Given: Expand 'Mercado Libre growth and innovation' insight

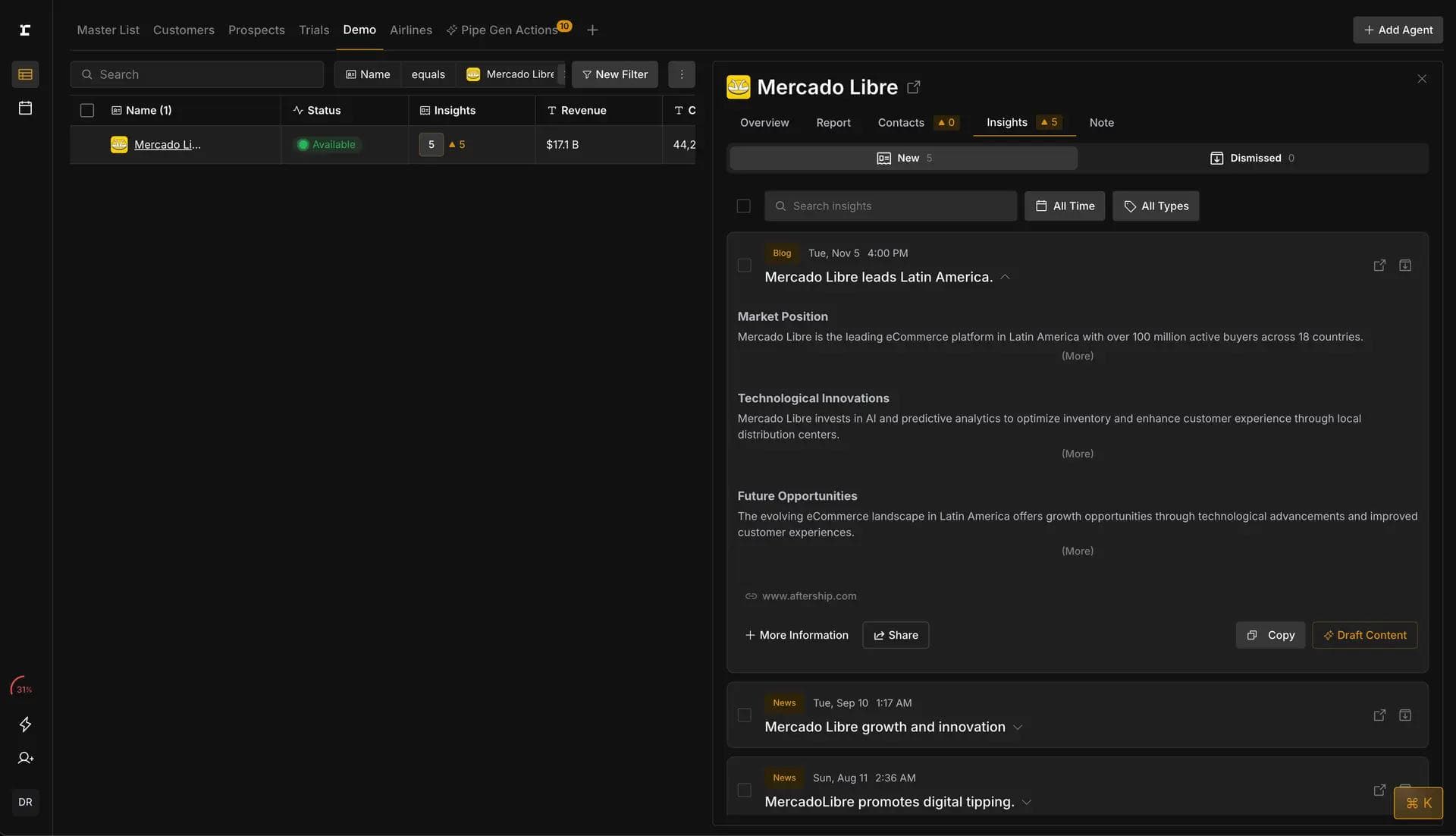Looking at the screenshot, I should click(x=1018, y=728).
